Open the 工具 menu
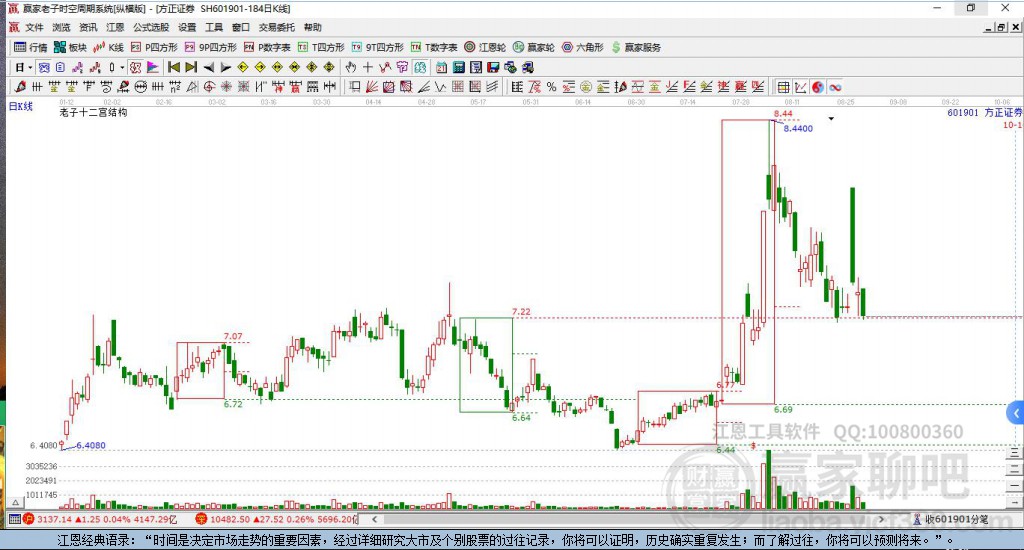This screenshot has height=550, width=1024. 214,27
